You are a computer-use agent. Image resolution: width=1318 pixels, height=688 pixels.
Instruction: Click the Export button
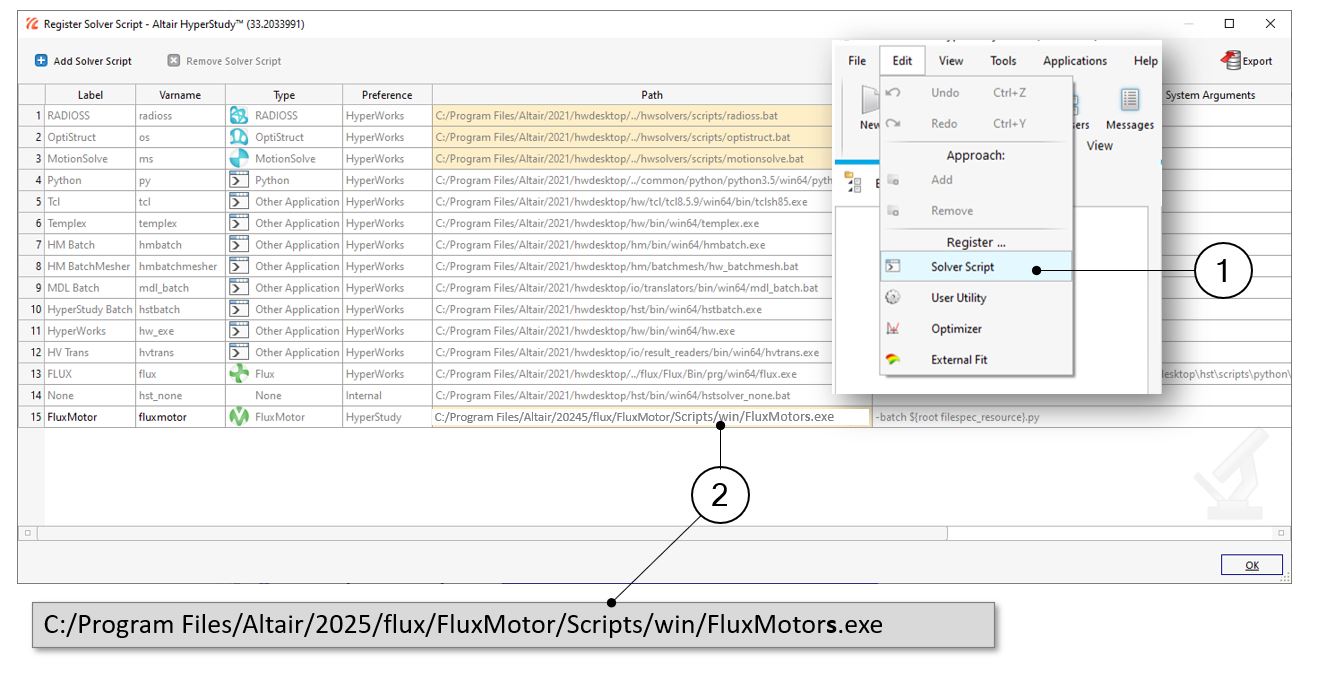pyautogui.click(x=1247, y=61)
